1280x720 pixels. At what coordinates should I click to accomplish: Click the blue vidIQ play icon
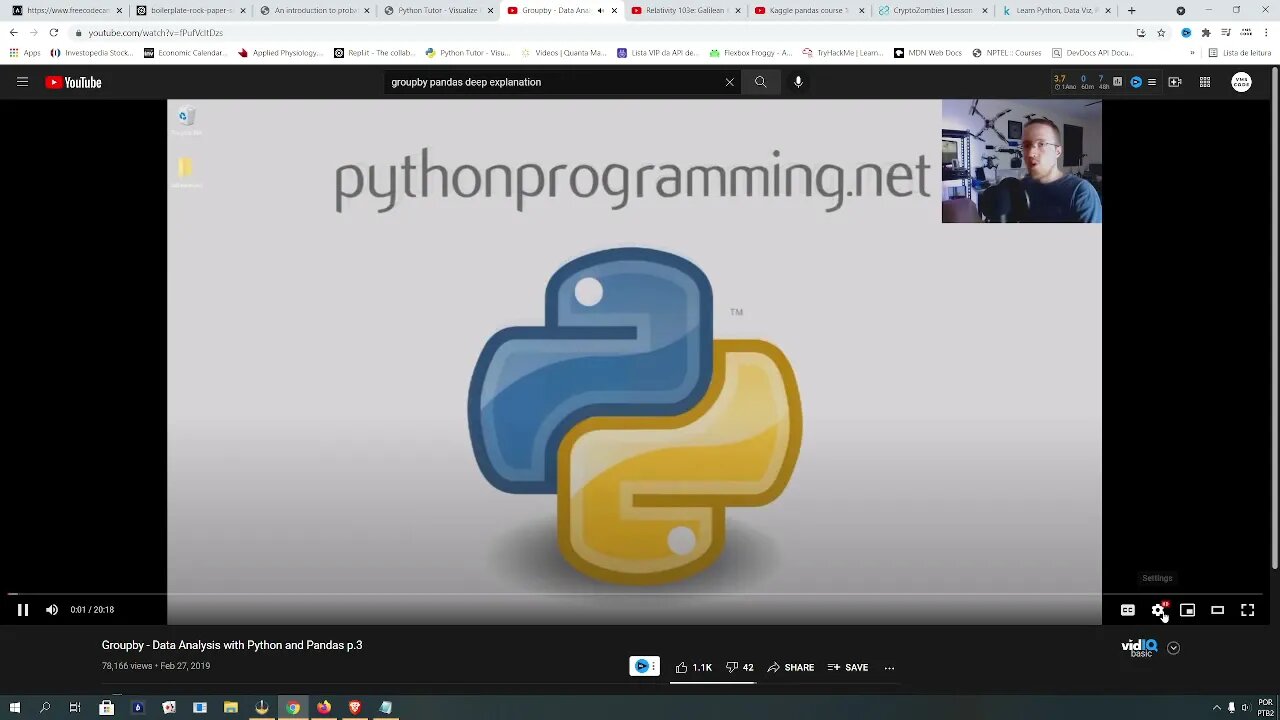(x=1135, y=82)
